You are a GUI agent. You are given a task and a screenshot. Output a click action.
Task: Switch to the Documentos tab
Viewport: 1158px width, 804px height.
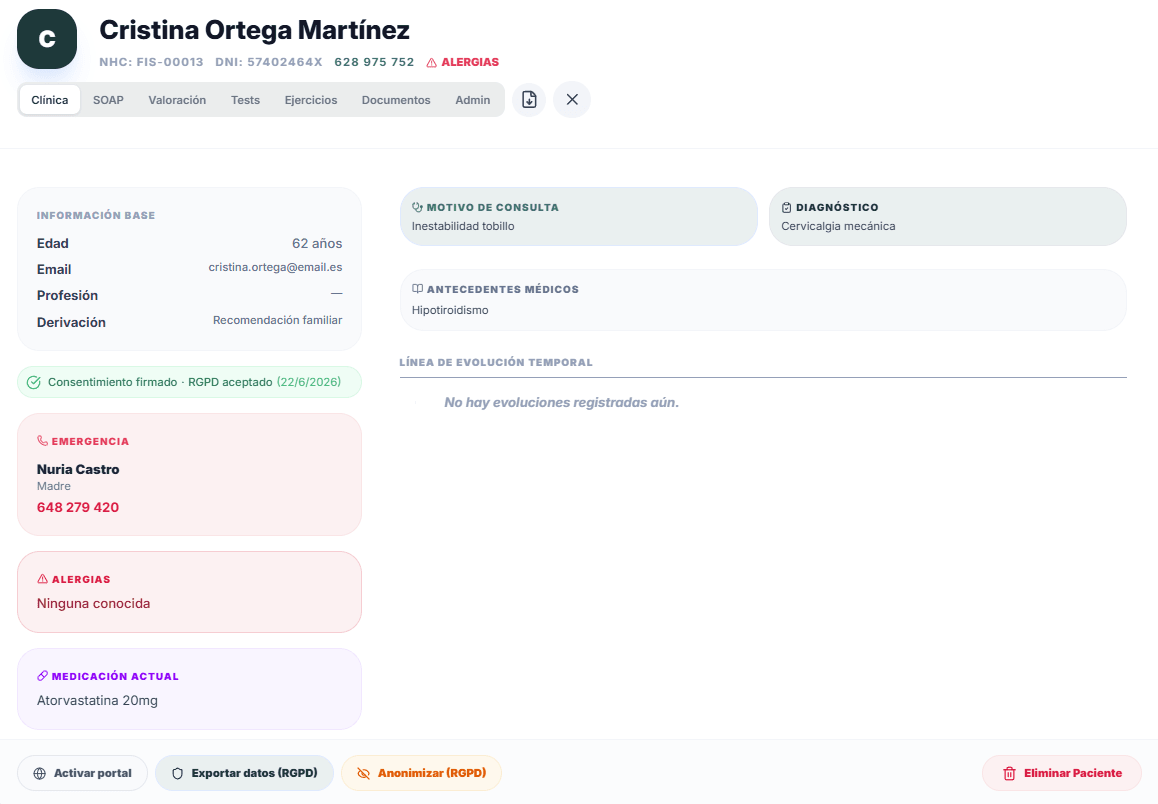coord(396,100)
